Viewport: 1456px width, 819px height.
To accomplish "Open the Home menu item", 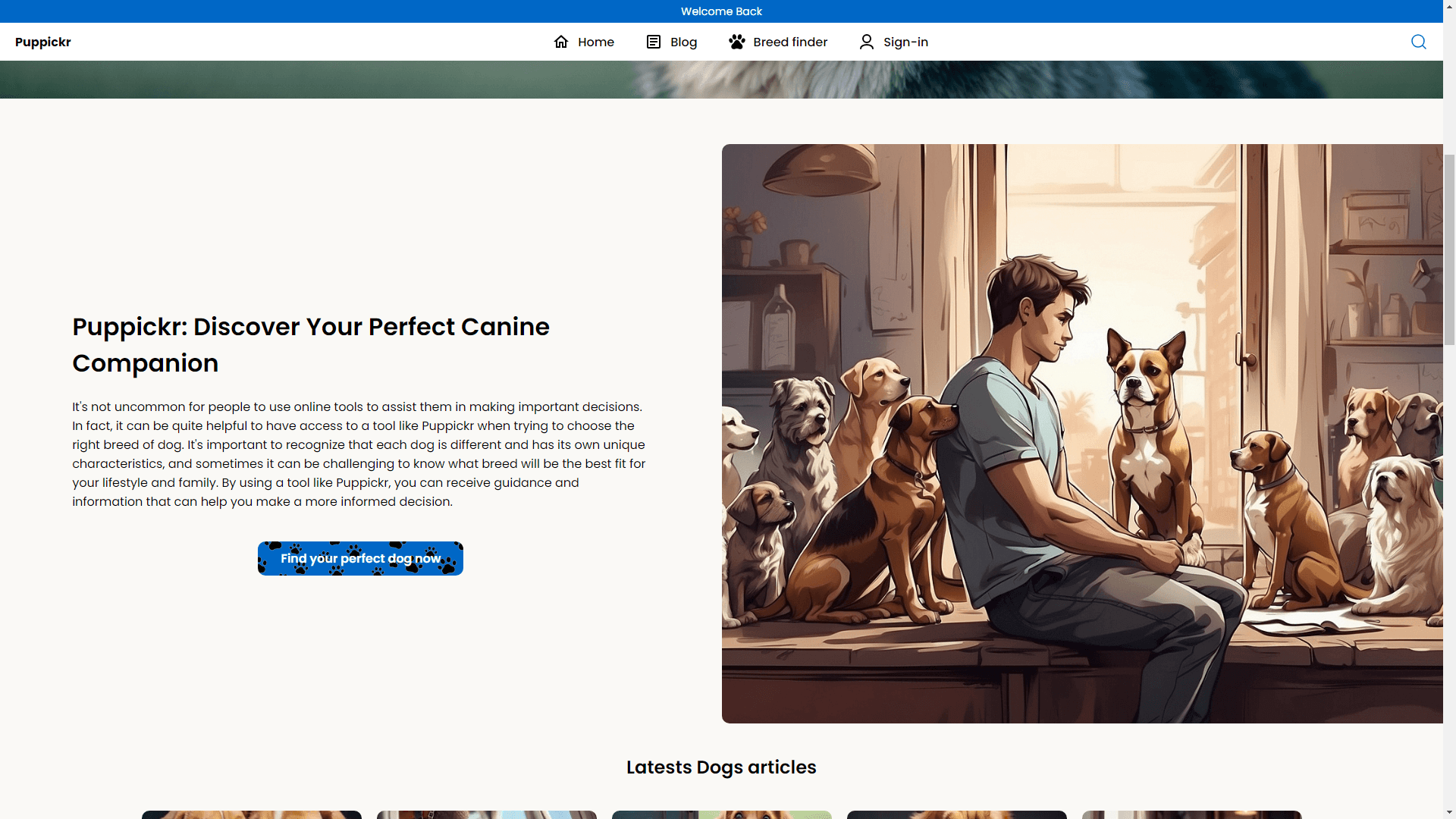I will pos(584,42).
